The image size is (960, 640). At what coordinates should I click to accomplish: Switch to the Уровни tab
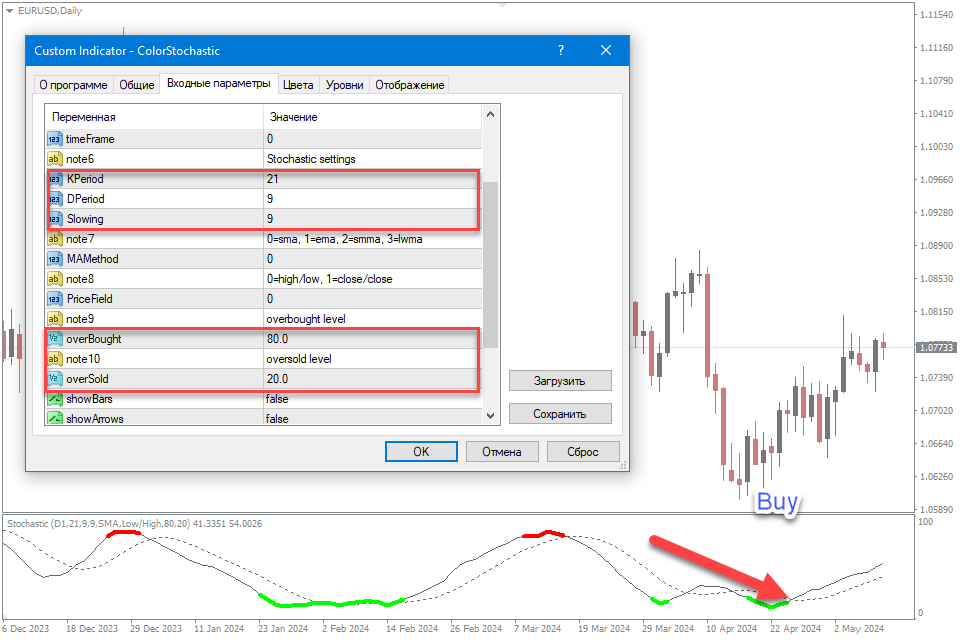pyautogui.click(x=345, y=85)
